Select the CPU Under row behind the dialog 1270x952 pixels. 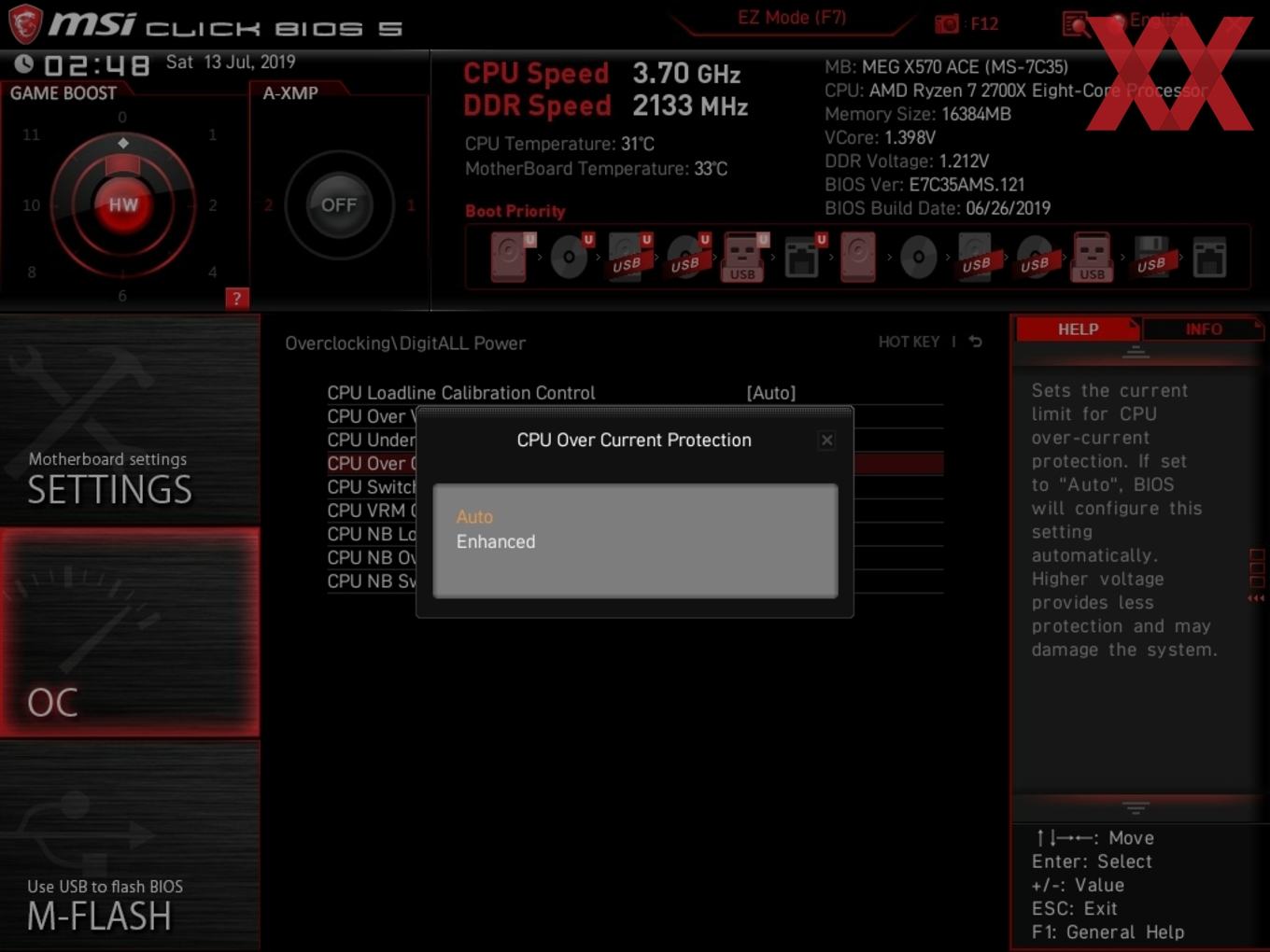tap(371, 440)
